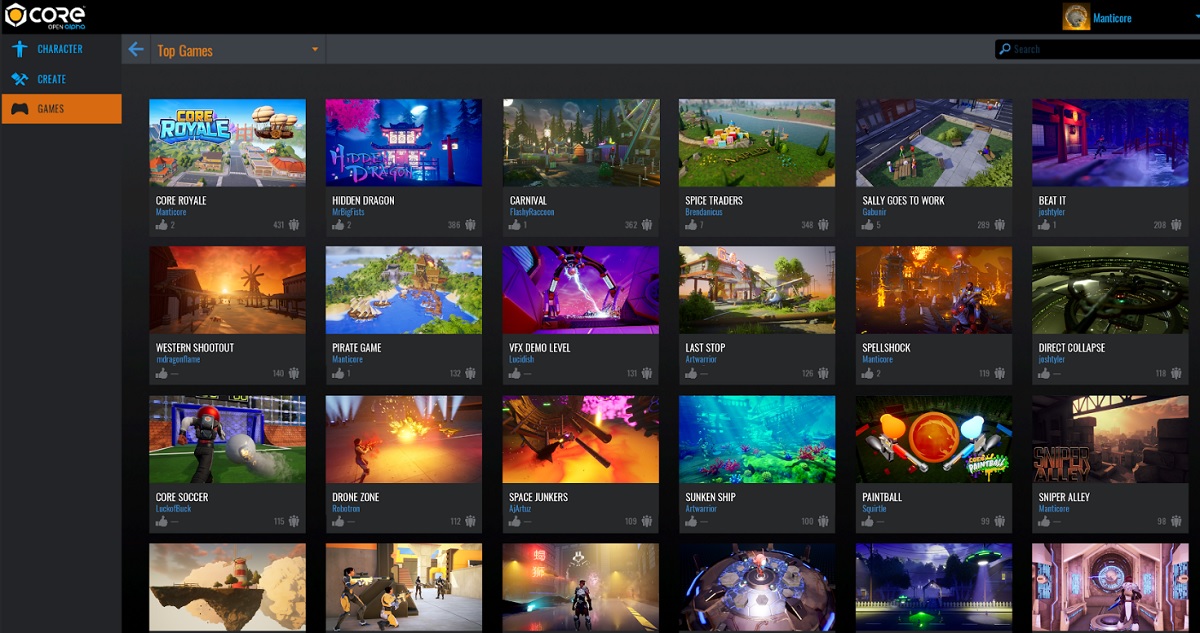Open creator Brendanicus under Spice Traders
This screenshot has height=633, width=1200.
pos(703,212)
